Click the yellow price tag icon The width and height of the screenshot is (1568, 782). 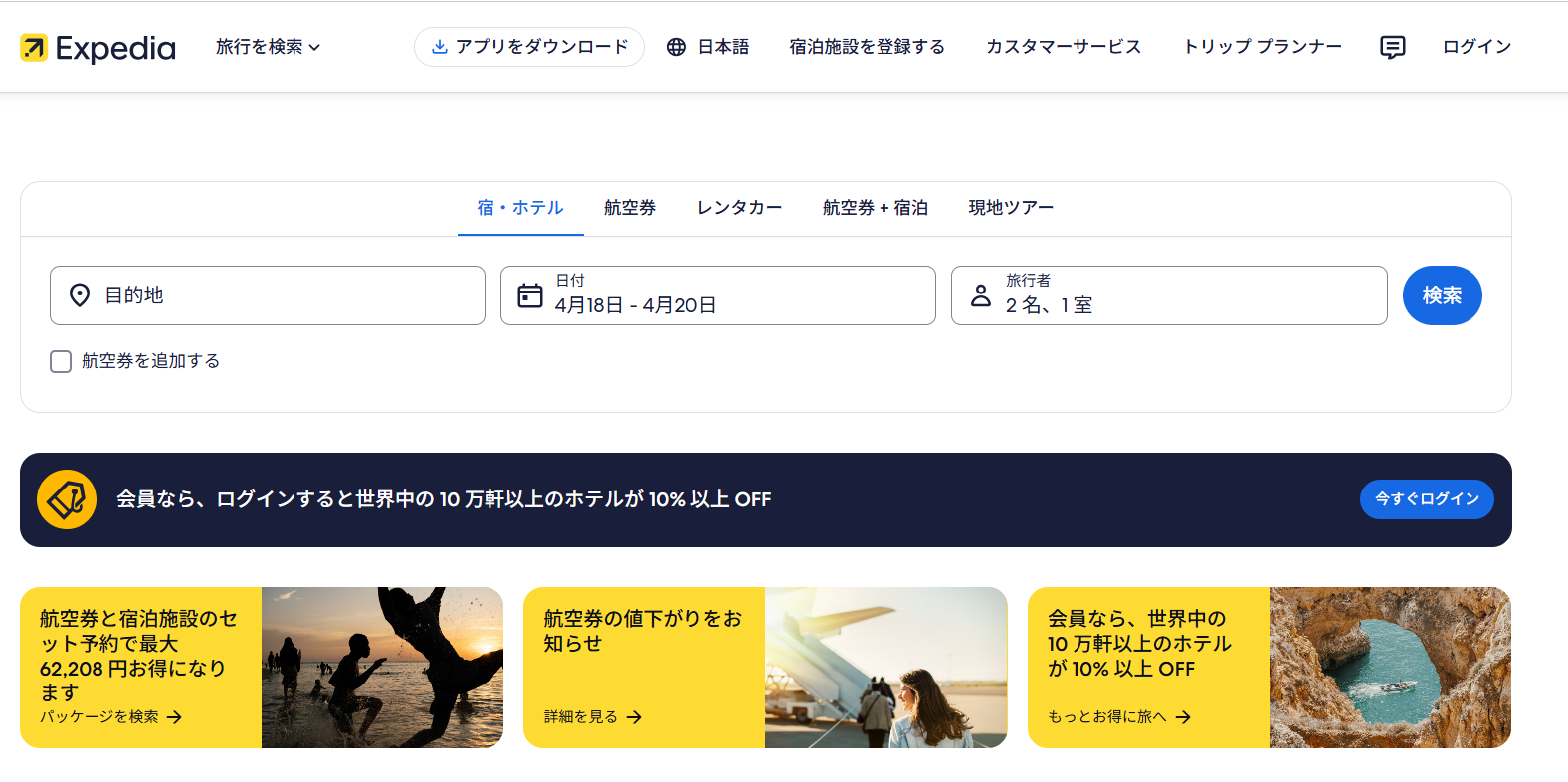(67, 499)
